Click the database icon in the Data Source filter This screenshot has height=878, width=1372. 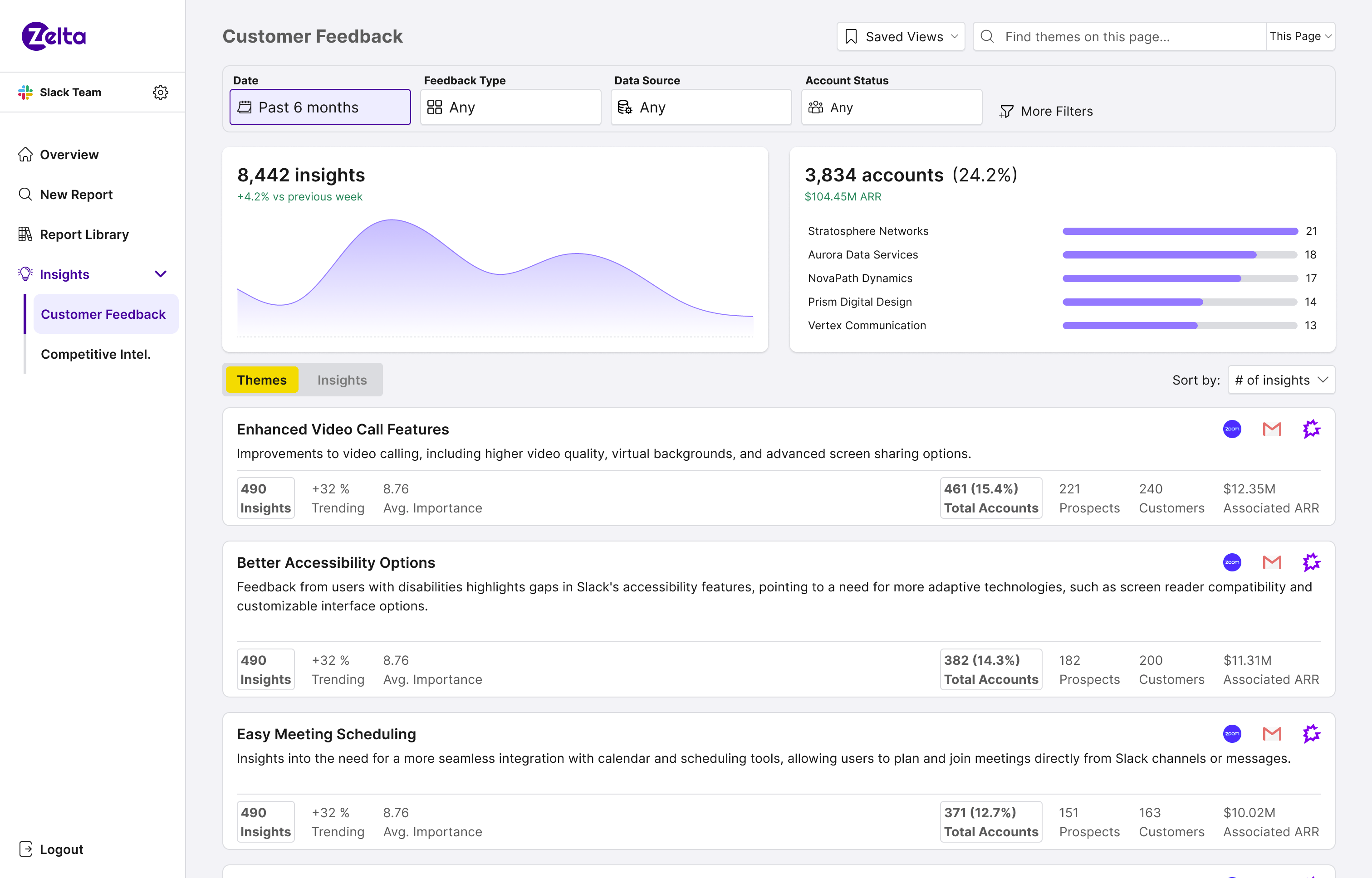(625, 107)
